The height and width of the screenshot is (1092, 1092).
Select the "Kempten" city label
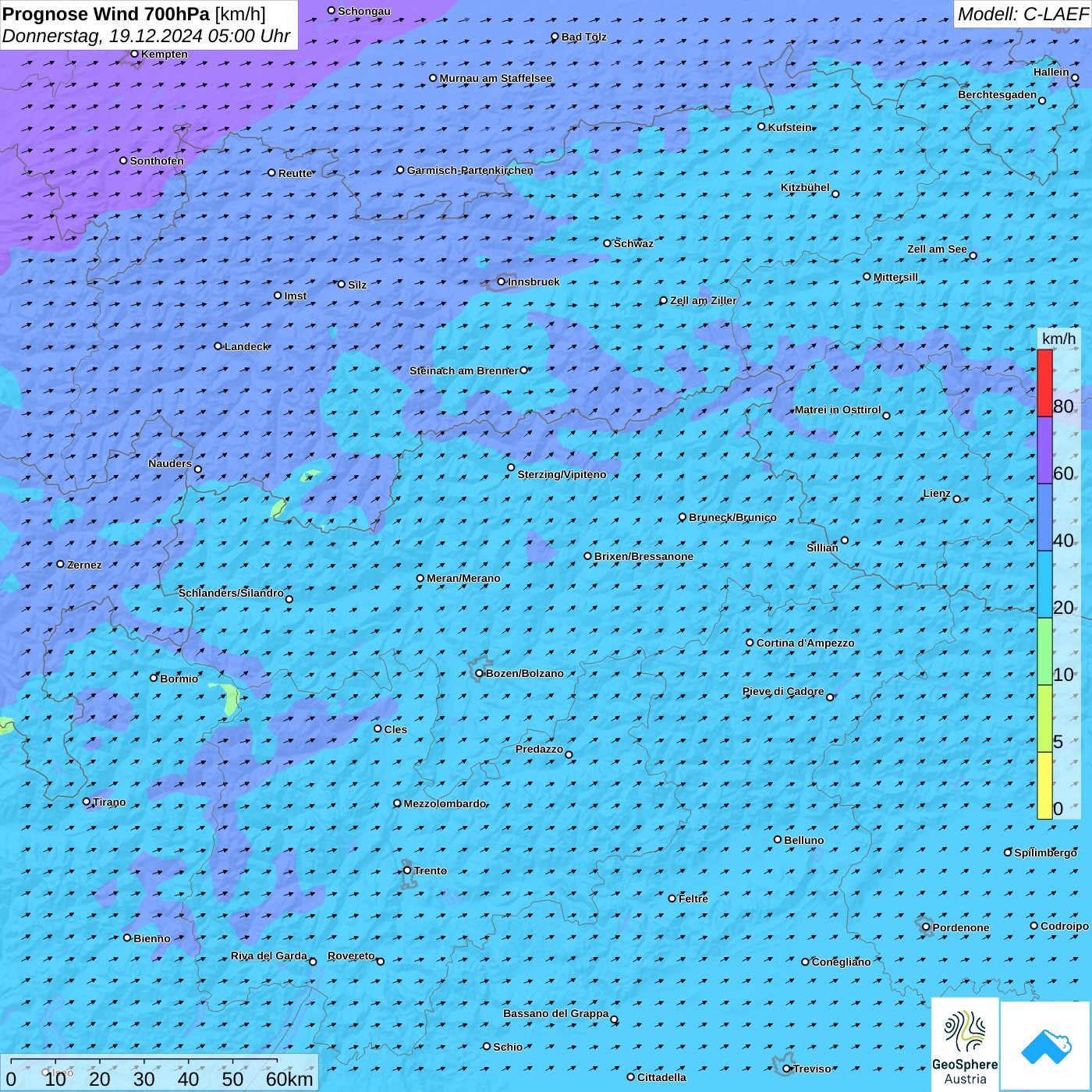click(165, 54)
